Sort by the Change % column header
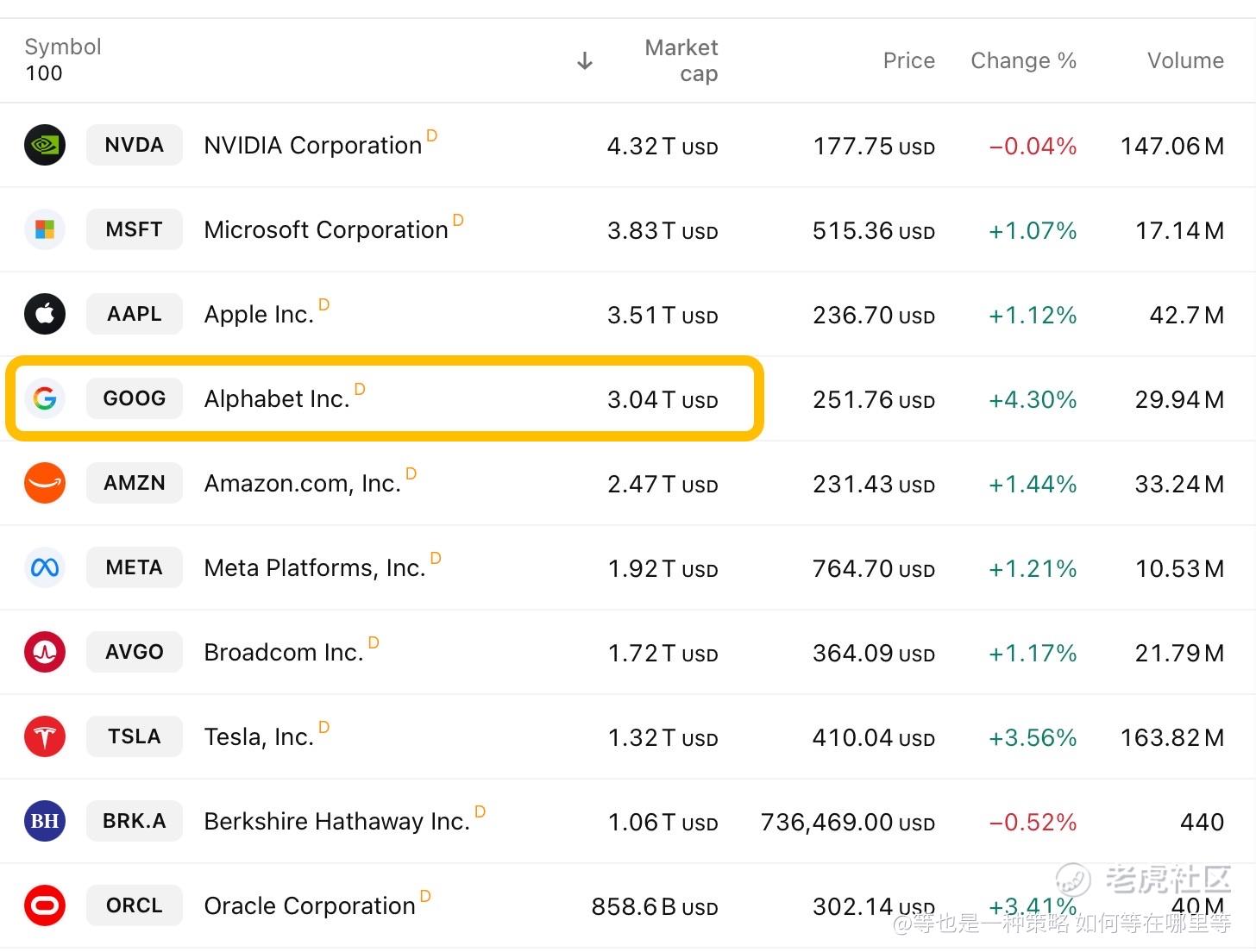This screenshot has width=1256, height=952. [x=1024, y=60]
